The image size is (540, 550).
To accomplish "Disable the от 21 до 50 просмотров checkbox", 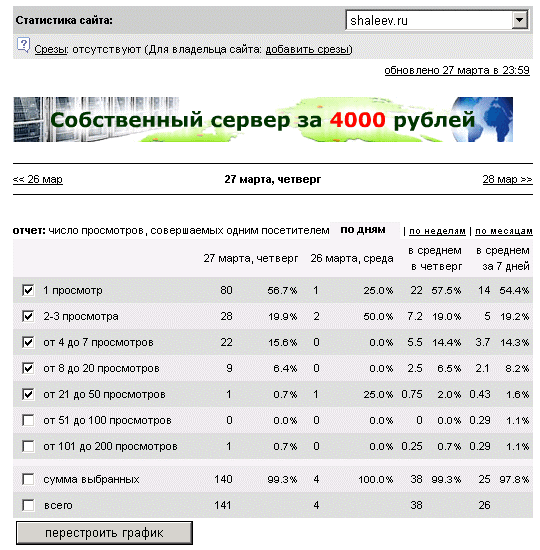I will tap(28, 394).
